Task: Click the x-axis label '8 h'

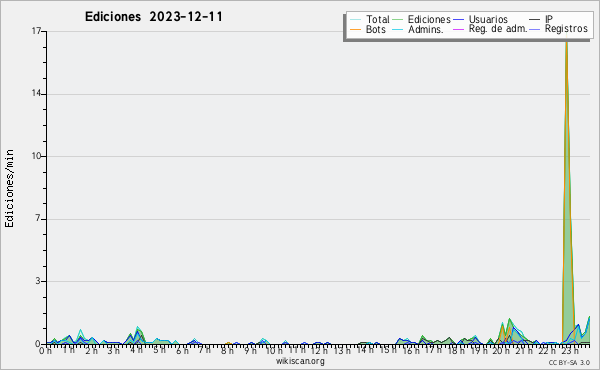Action: [227, 350]
